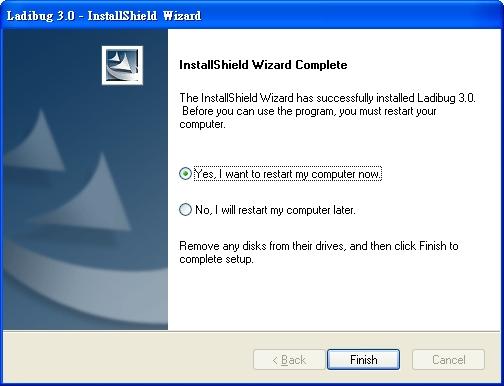Click the 'InstallShield Wizard Complete' heading
The width and height of the screenshot is (504, 386).
pyautogui.click(x=263, y=65)
